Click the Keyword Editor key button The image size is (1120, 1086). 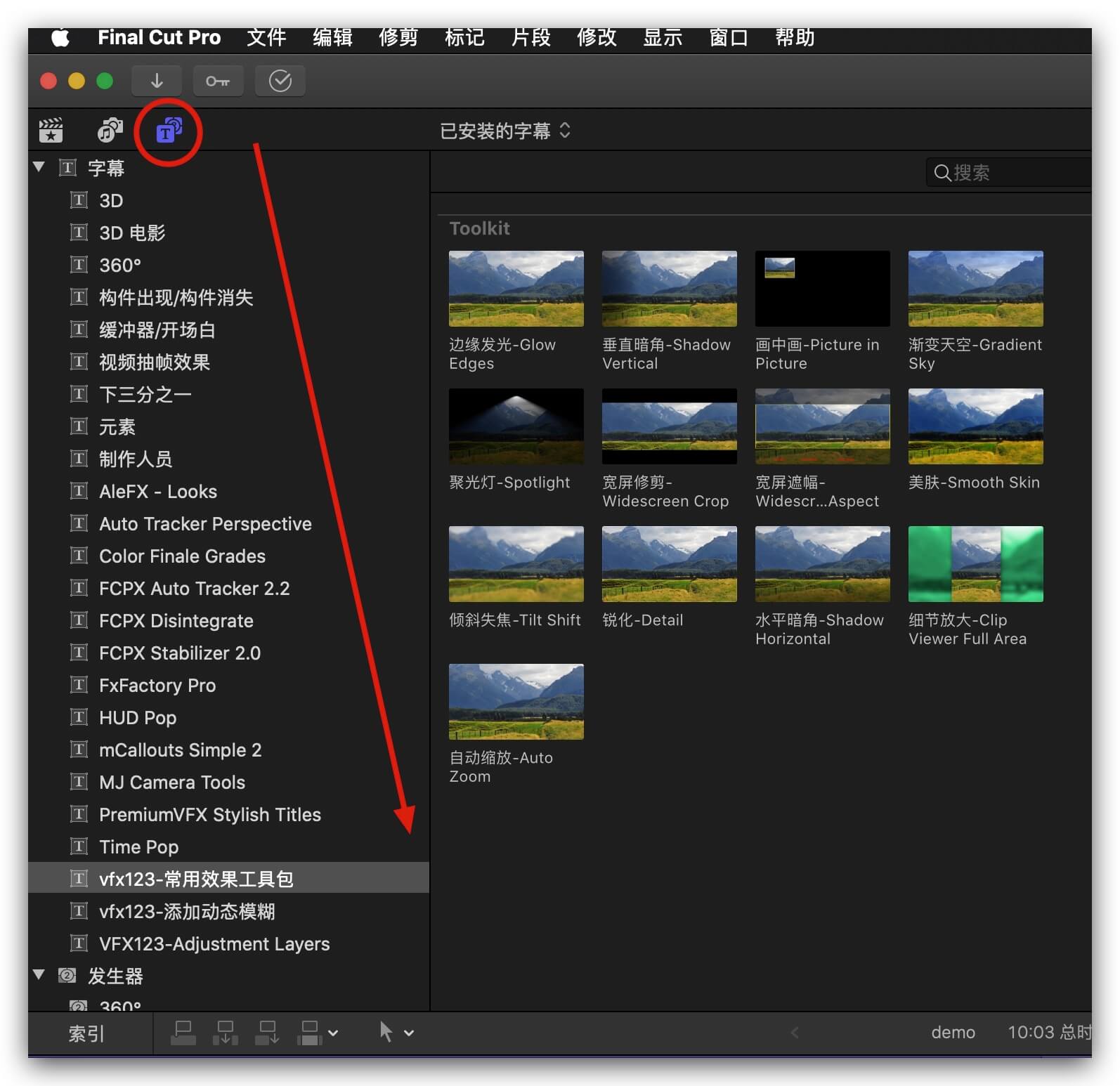218,81
